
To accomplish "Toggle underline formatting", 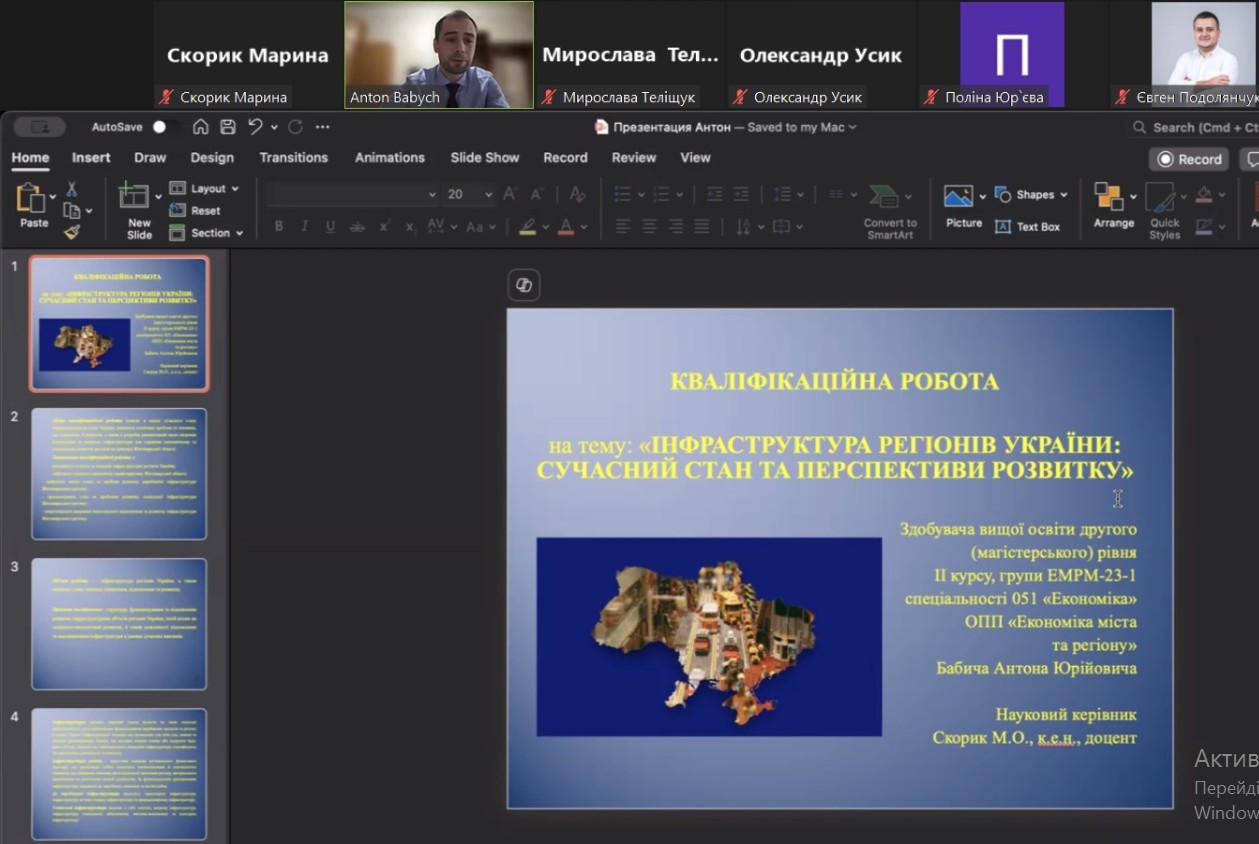I will pos(330,227).
